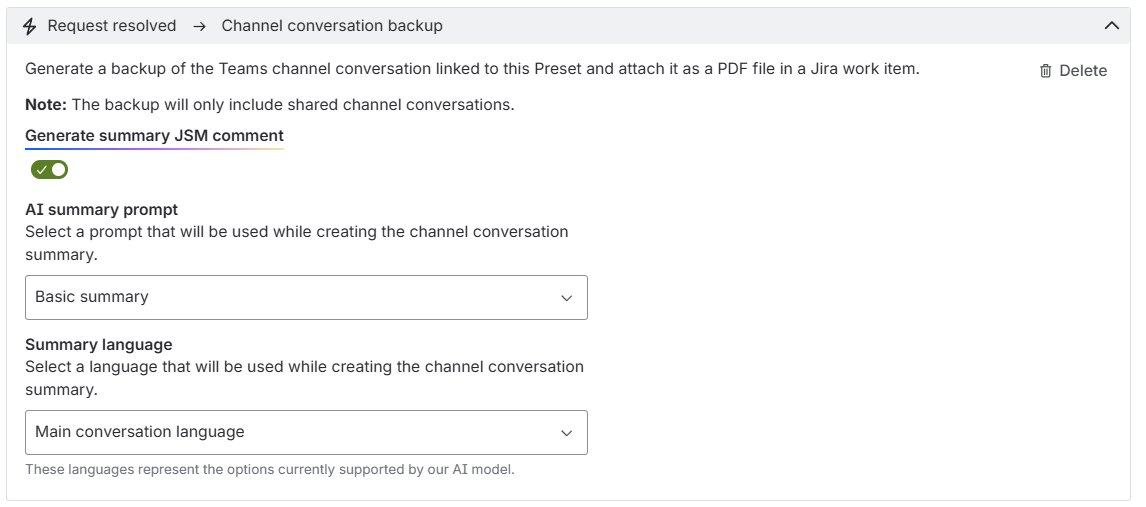Click the Channel conversation backup header title
1146x507 pixels.
(x=332, y=26)
